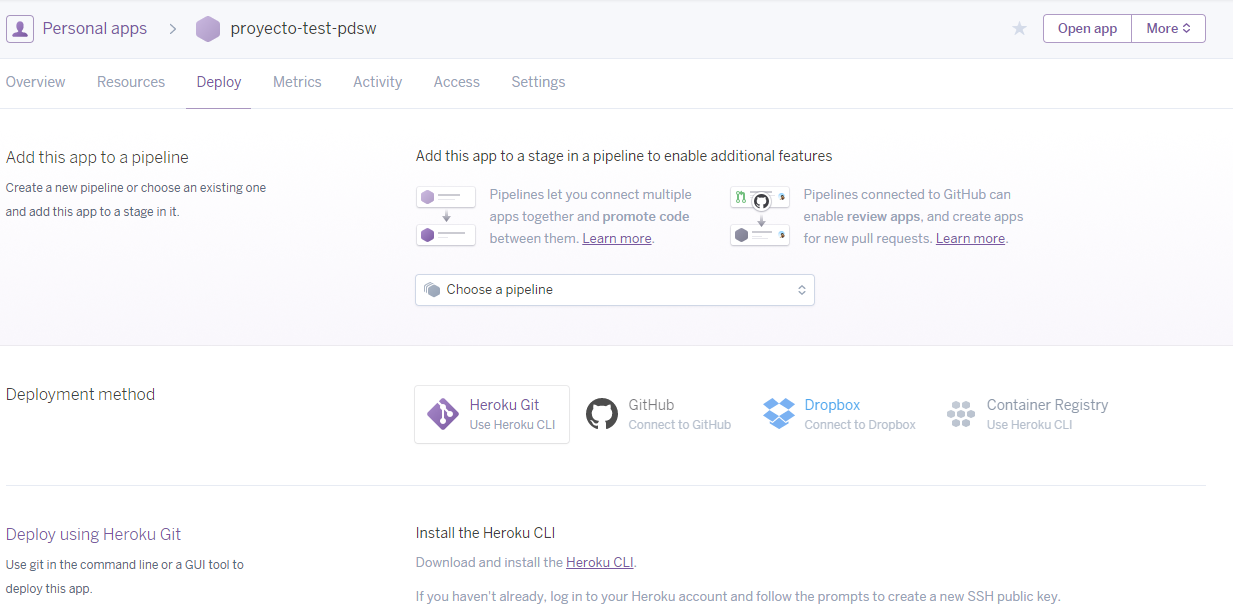Switch to the Resources tab
Screen dimensions: 1233x612
coord(131,82)
